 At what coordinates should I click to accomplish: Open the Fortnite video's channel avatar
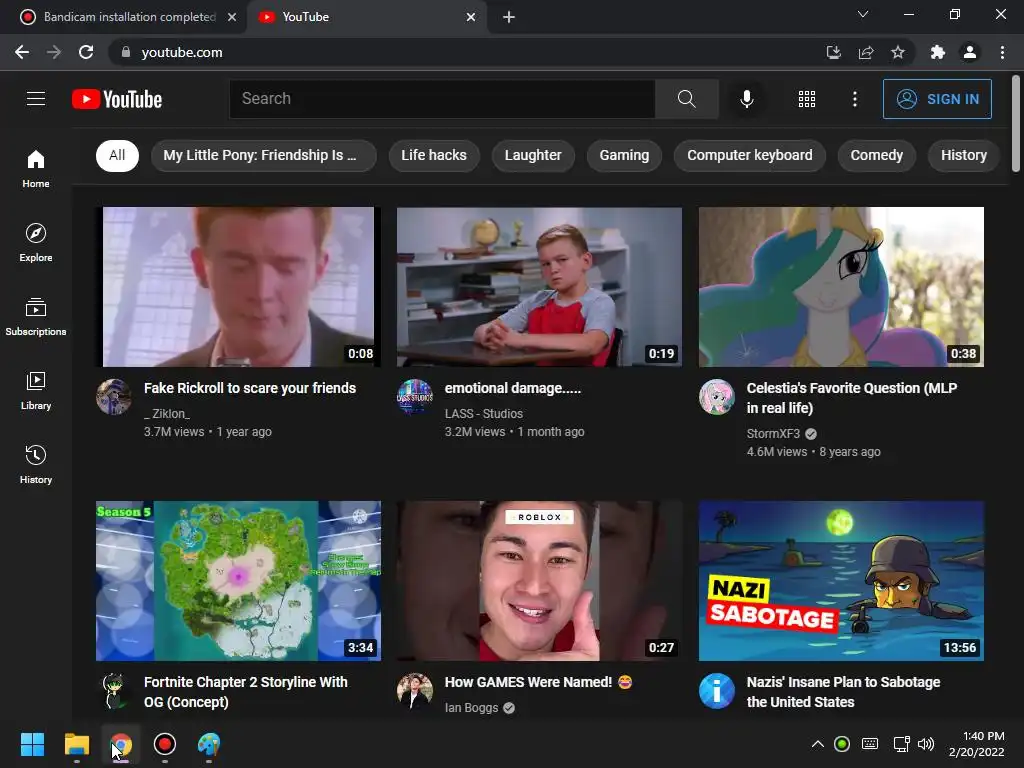[x=114, y=690]
